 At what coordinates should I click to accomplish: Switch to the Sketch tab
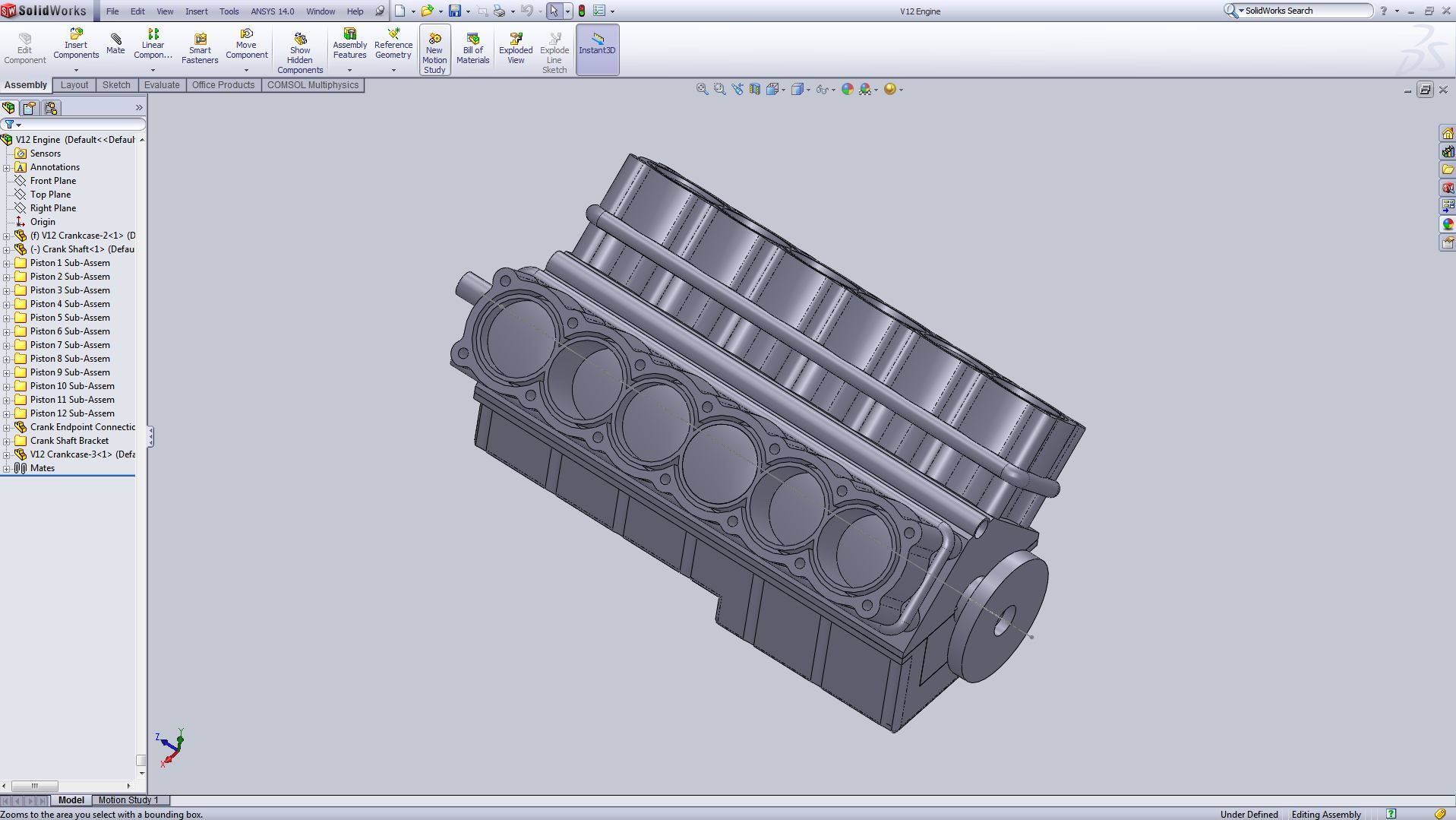(x=116, y=85)
